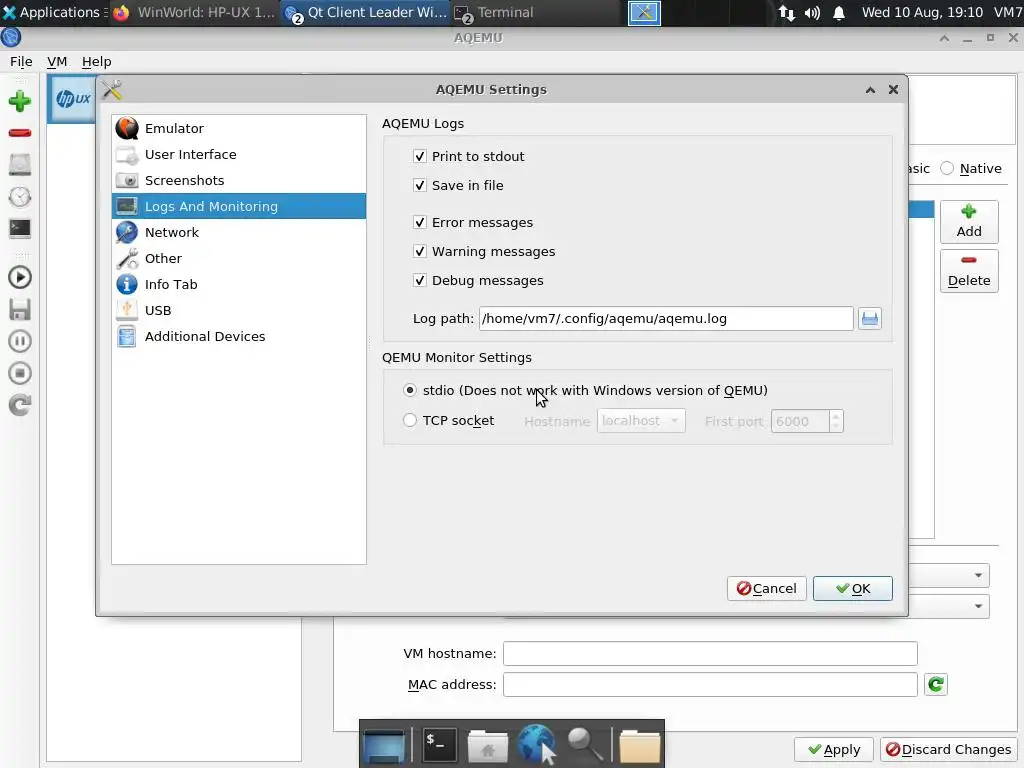Screen dimensions: 1024x768
Task: Click the workspace switcher in top panel
Action: pyautogui.click(x=644, y=13)
